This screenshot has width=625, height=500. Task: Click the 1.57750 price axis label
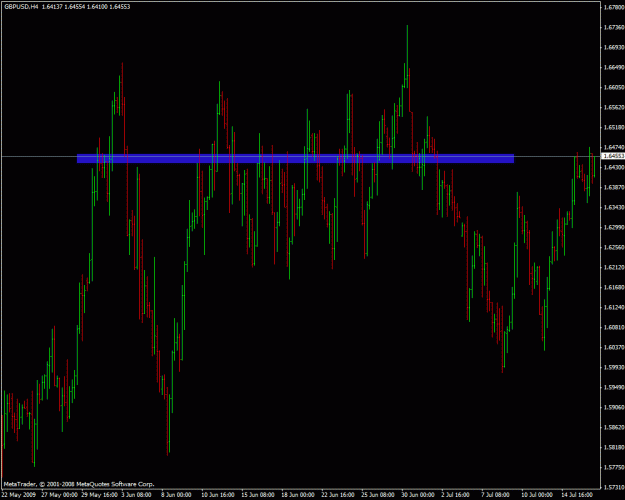(614, 467)
